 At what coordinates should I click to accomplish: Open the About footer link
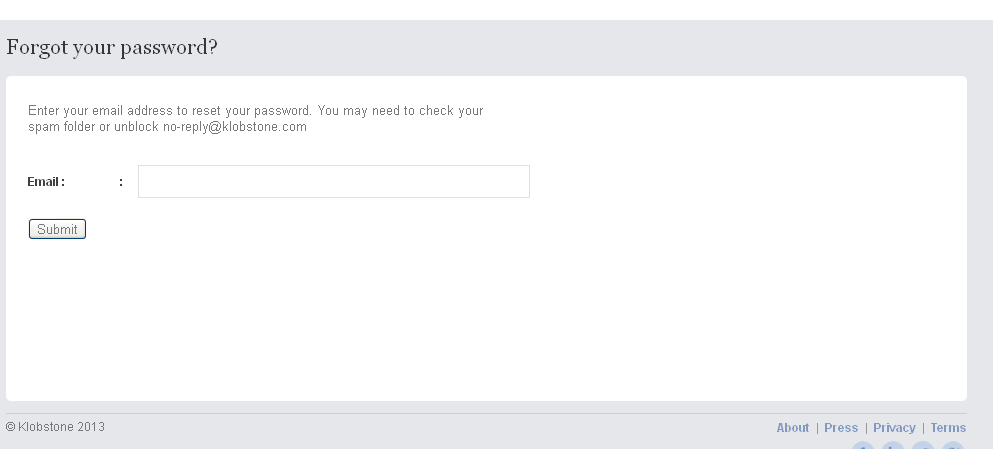coord(792,428)
